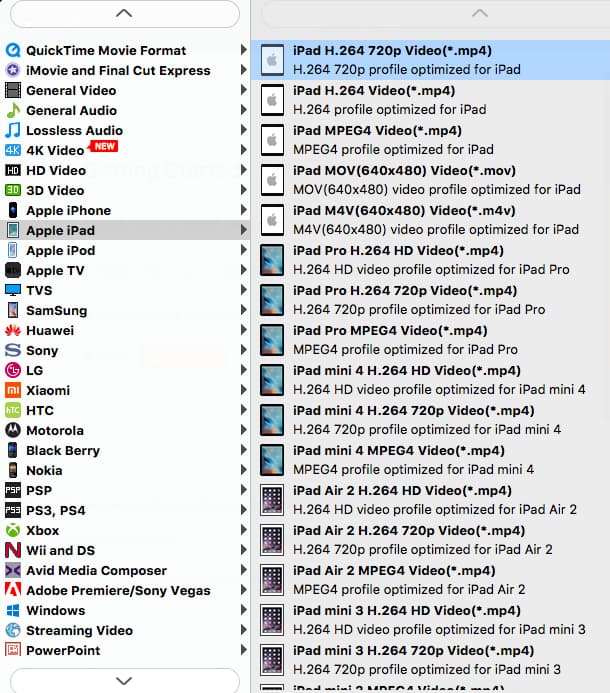Viewport: 610px width, 693px height.
Task: Click the Streaming Video globe icon
Action: tap(13, 630)
